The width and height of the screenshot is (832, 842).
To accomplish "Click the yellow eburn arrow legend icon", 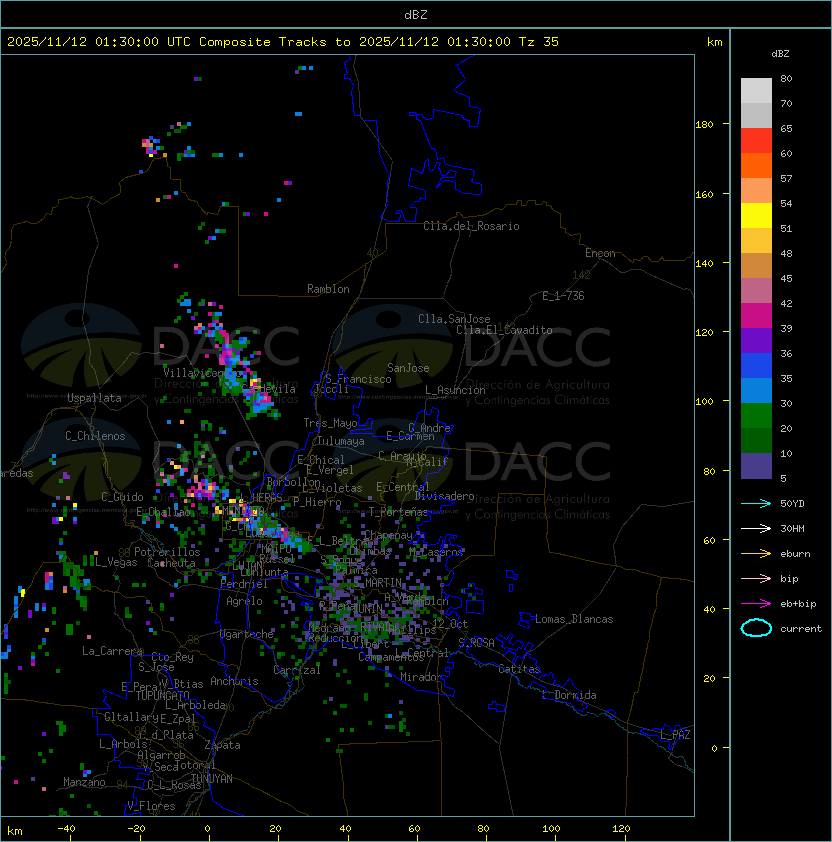I will click(x=756, y=554).
